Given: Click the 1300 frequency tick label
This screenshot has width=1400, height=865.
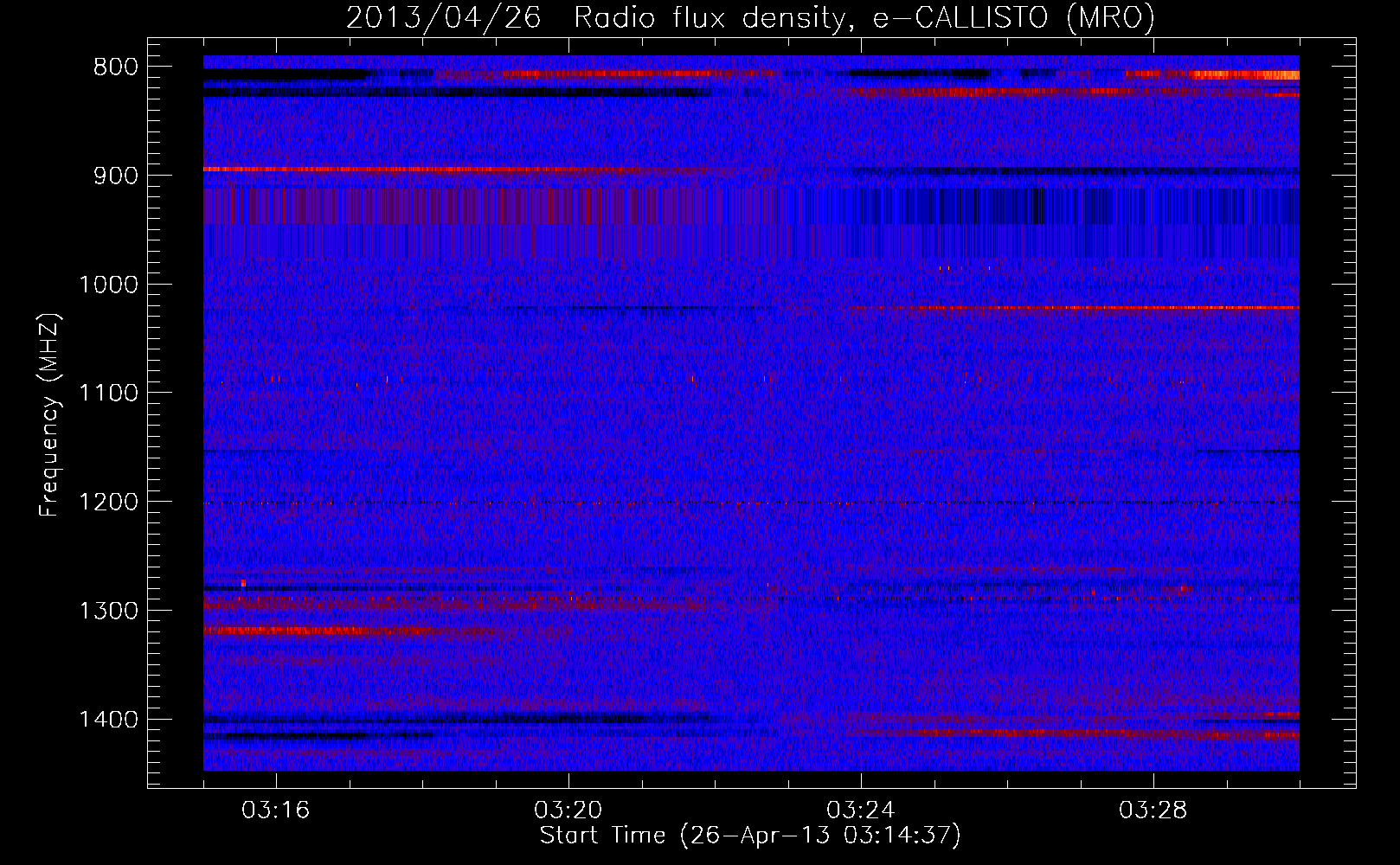Looking at the screenshot, I should click(x=109, y=611).
